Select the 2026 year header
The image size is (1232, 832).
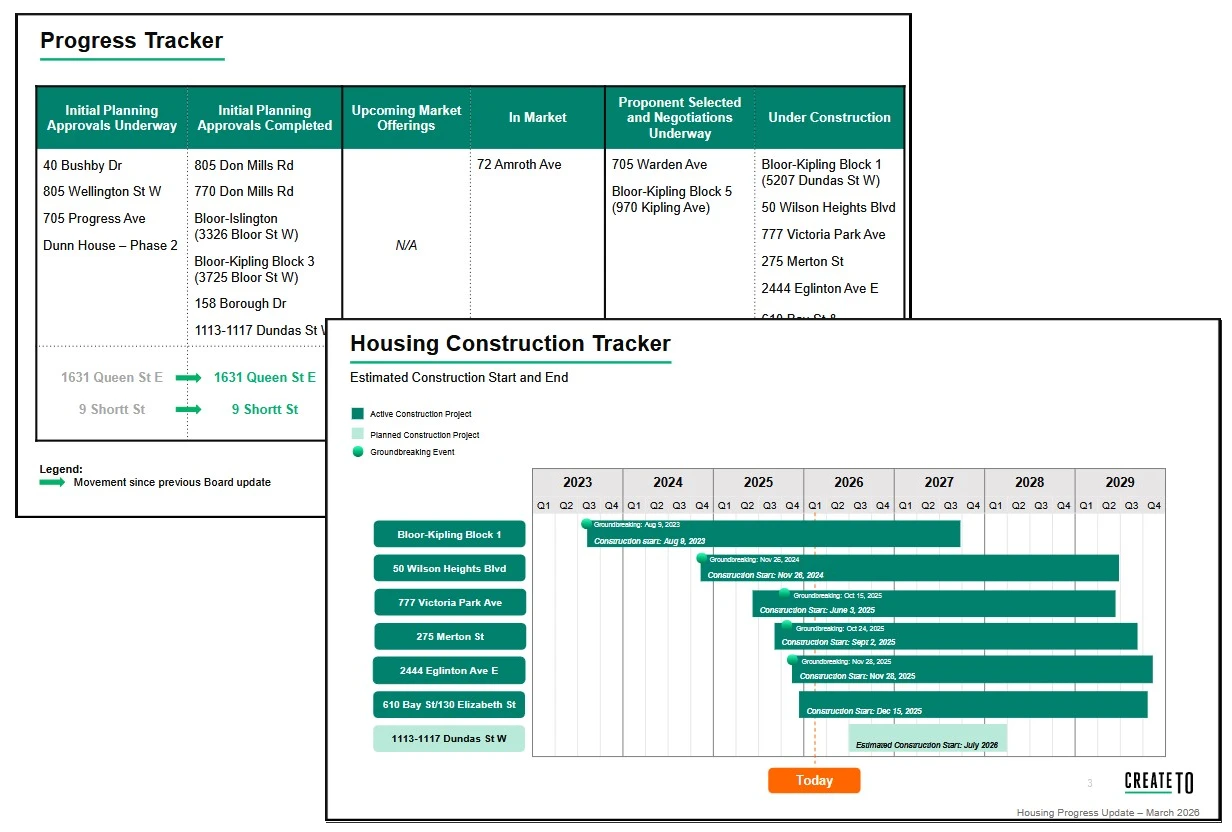(849, 482)
